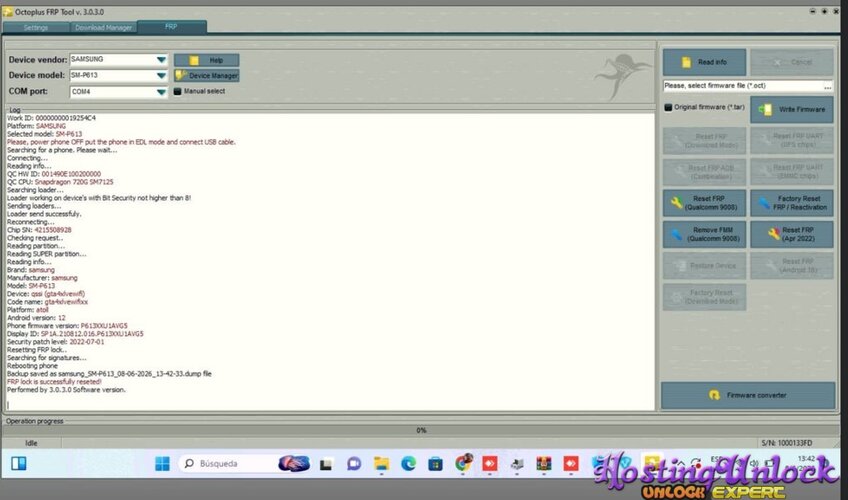Toggle the Original firmware (*.tar) checkbox
The width and height of the screenshot is (848, 500).
[x=668, y=107]
